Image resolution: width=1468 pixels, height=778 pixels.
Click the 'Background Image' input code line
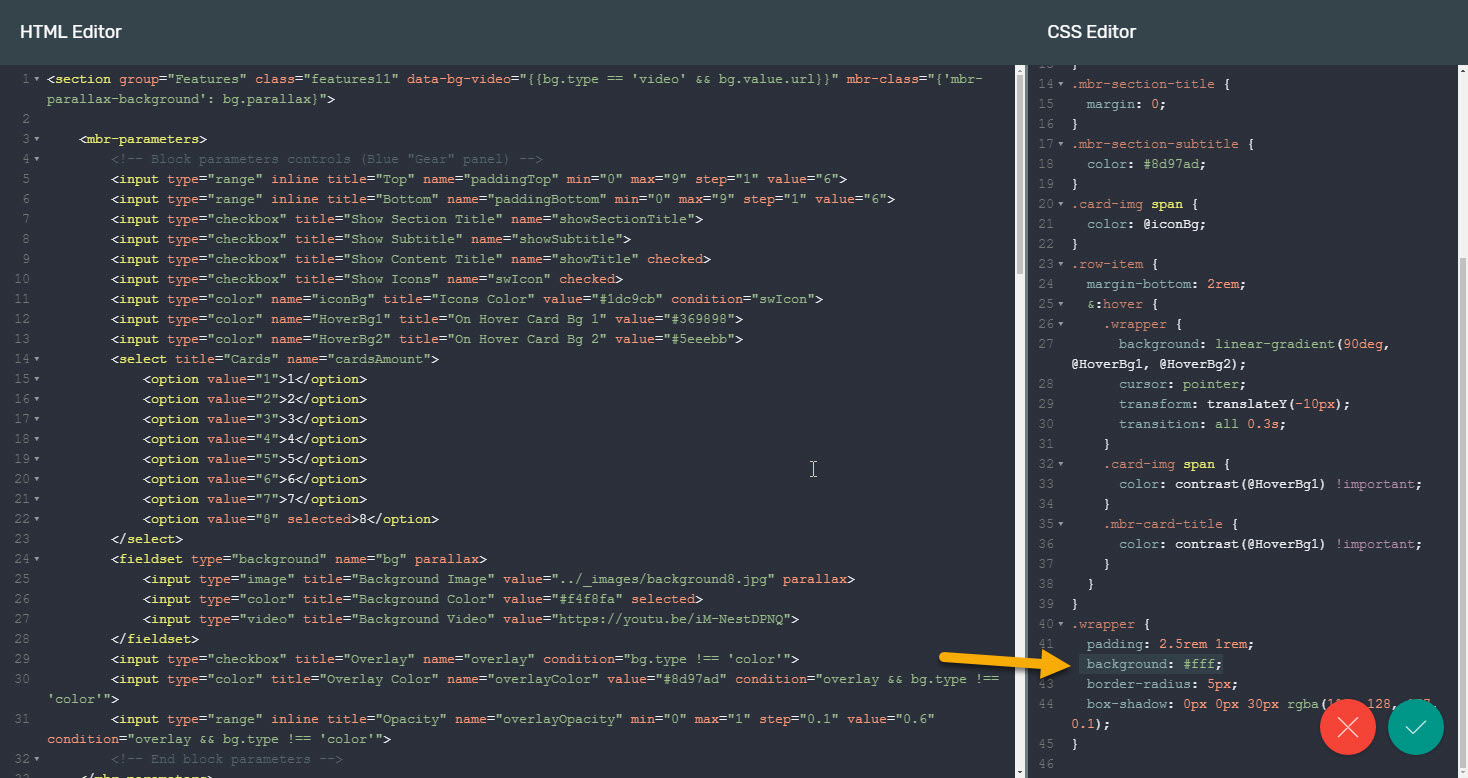[499, 579]
